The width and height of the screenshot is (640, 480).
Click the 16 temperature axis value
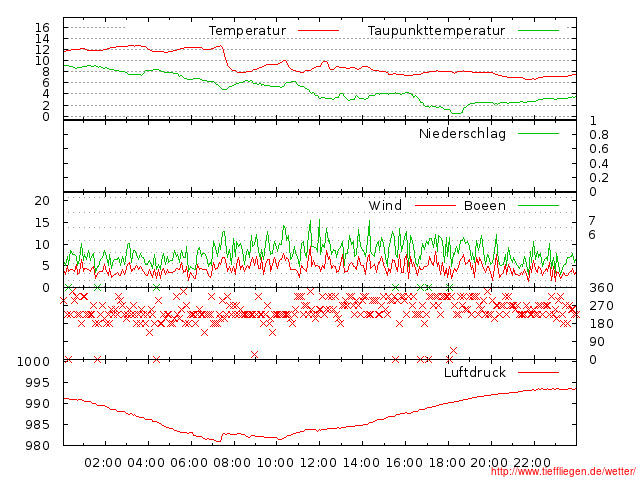pos(42,28)
